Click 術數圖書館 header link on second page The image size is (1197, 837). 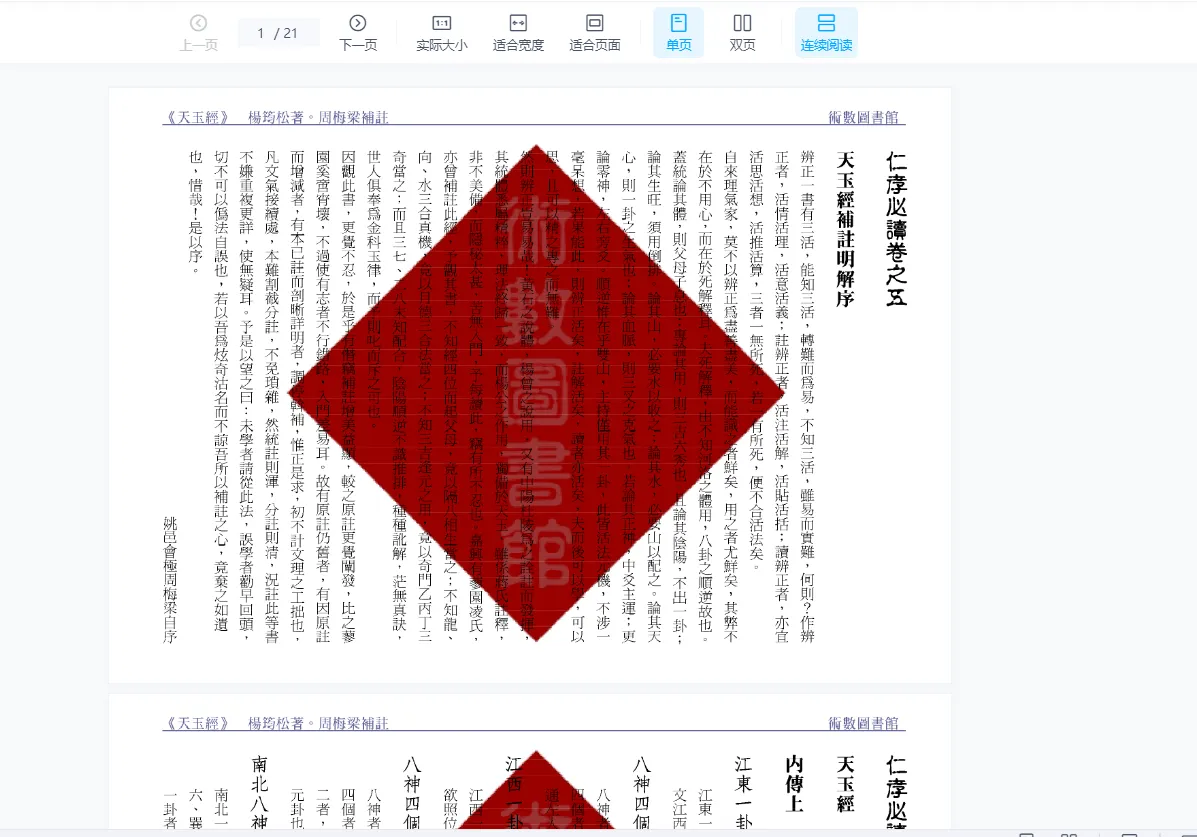[863, 723]
